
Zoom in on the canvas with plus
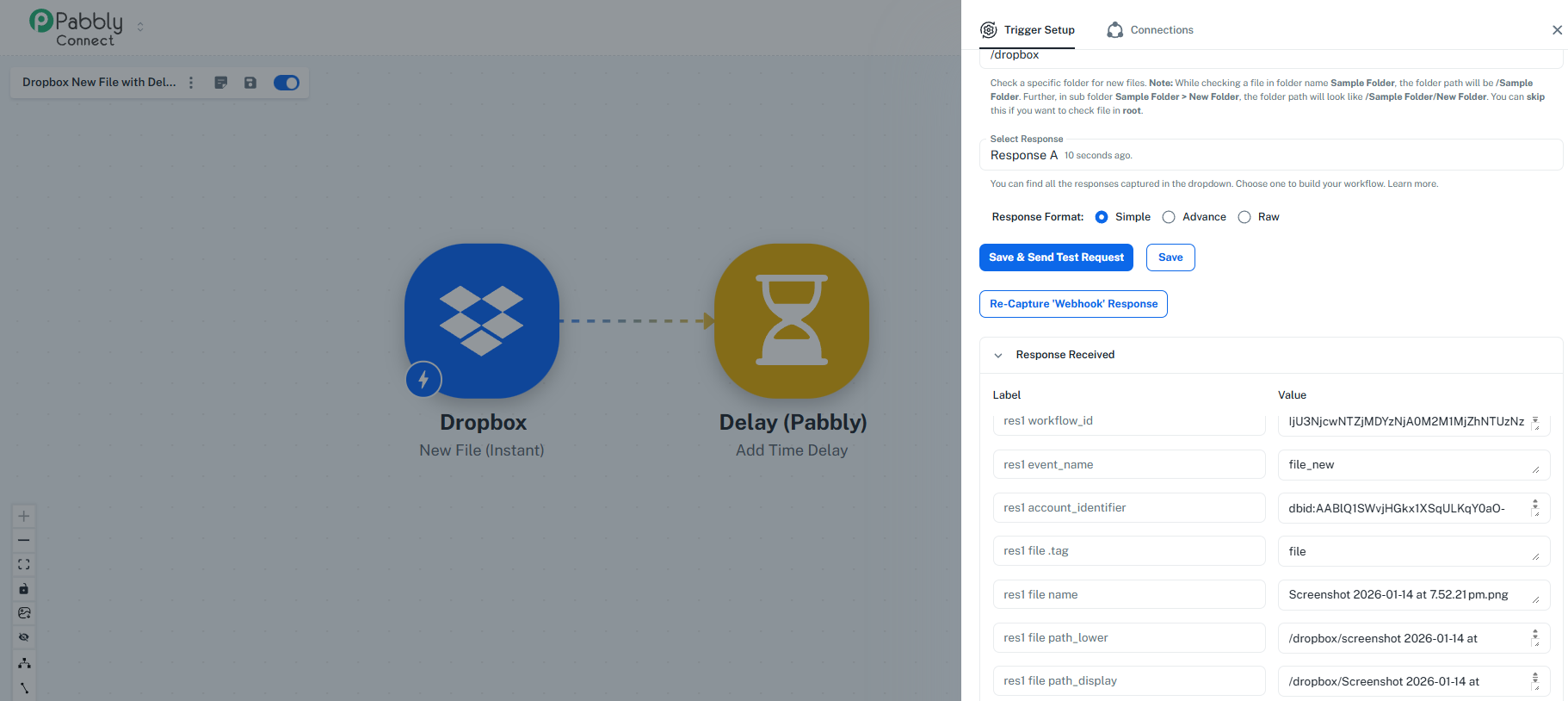[x=24, y=516]
